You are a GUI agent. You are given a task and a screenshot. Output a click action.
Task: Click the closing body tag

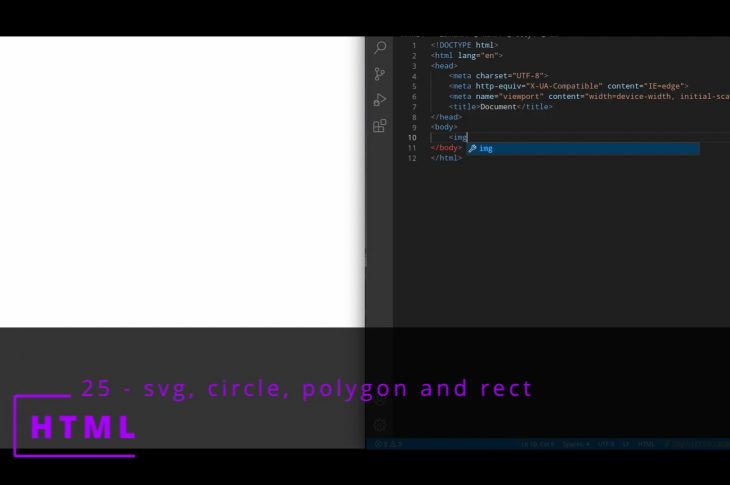pos(446,148)
